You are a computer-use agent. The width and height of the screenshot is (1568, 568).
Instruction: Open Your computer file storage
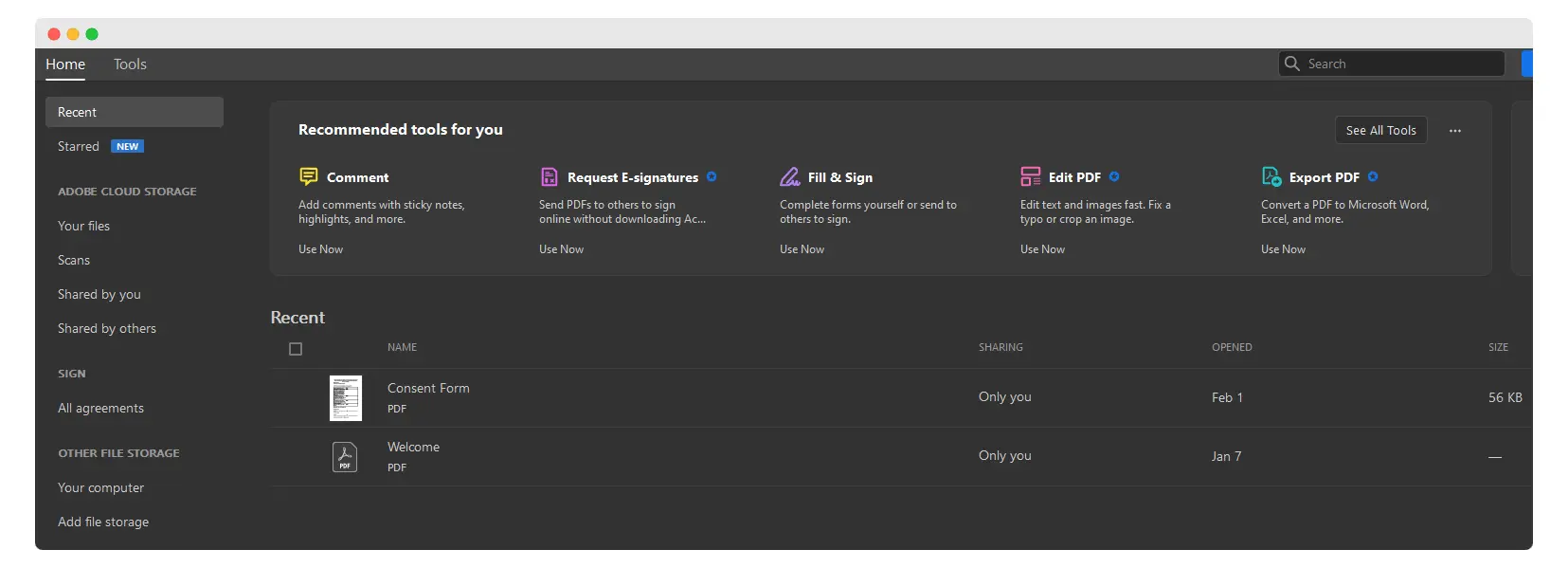coord(100,487)
